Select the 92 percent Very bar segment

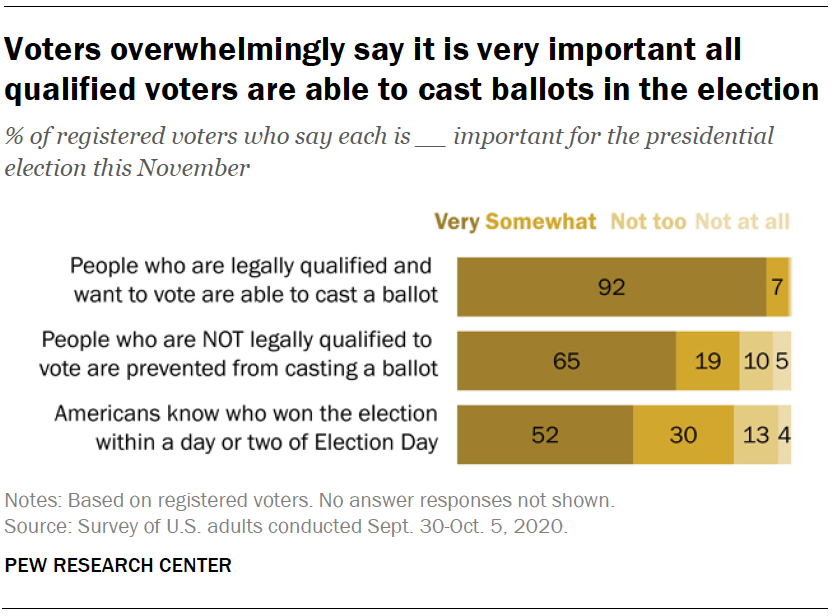coord(612,287)
